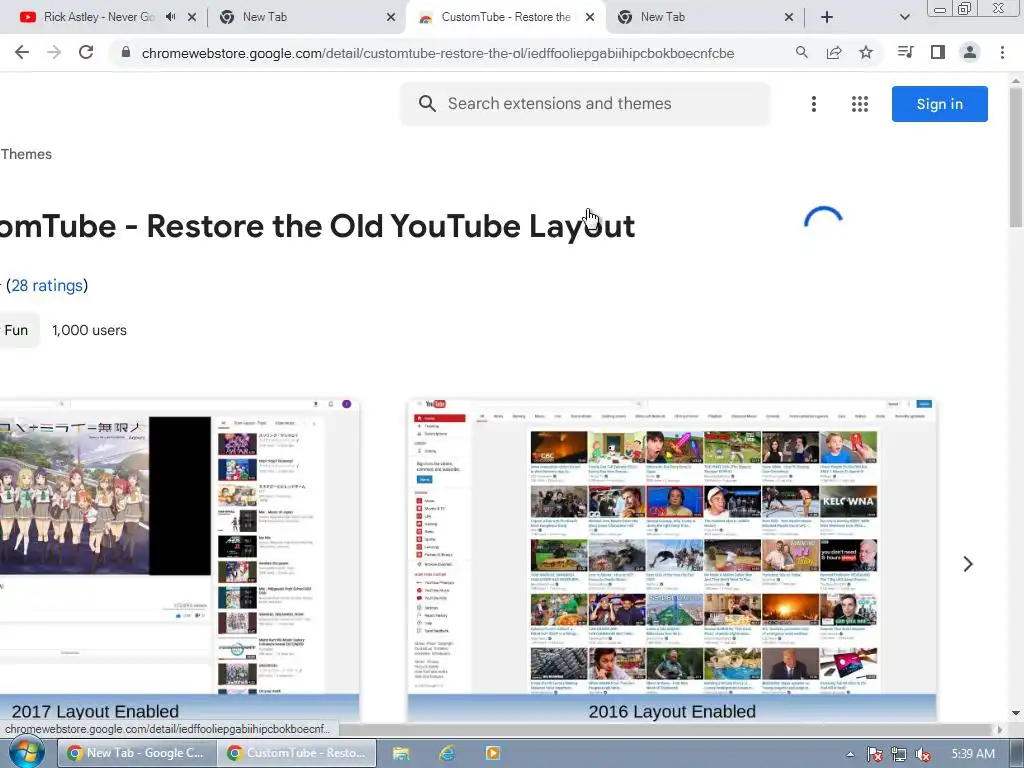This screenshot has height=768, width=1024.
Task: Click the CustomTube extension title heading
Action: 317,226
